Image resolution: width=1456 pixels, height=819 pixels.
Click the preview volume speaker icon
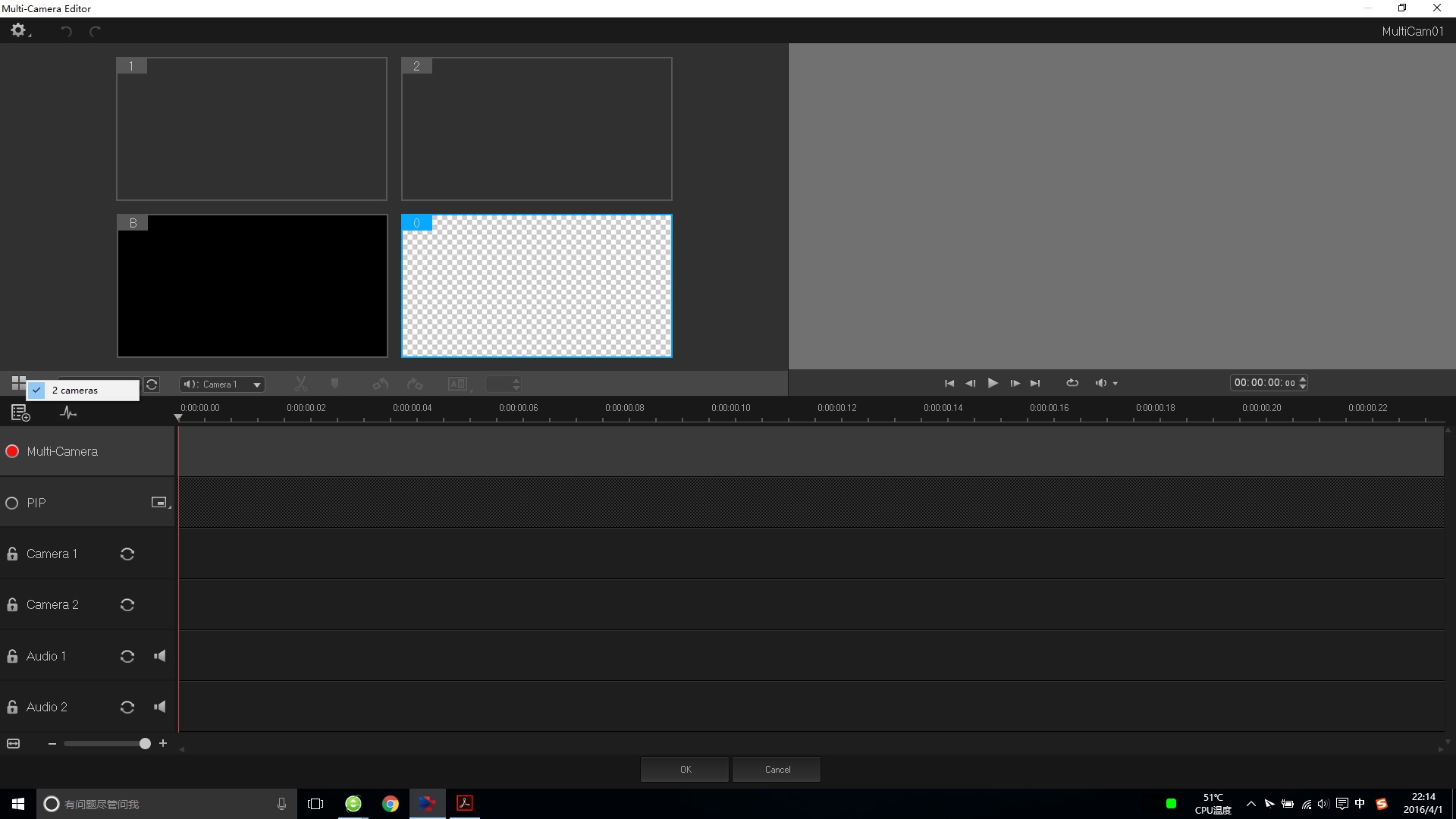tap(1101, 383)
